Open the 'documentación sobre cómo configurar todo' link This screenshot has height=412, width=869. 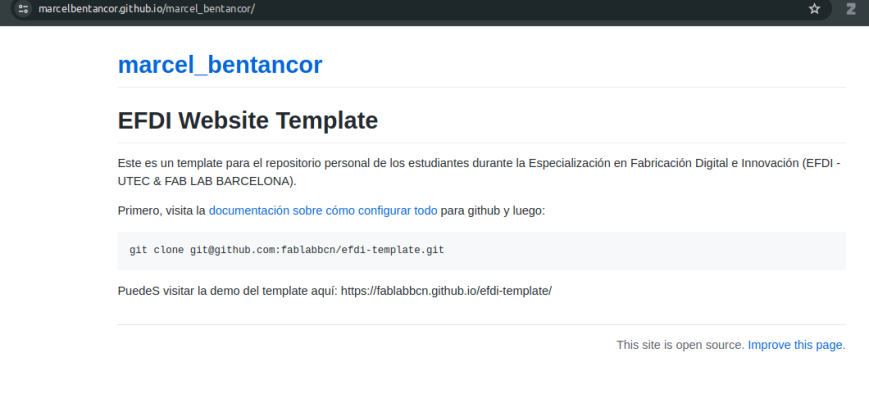pos(323,211)
